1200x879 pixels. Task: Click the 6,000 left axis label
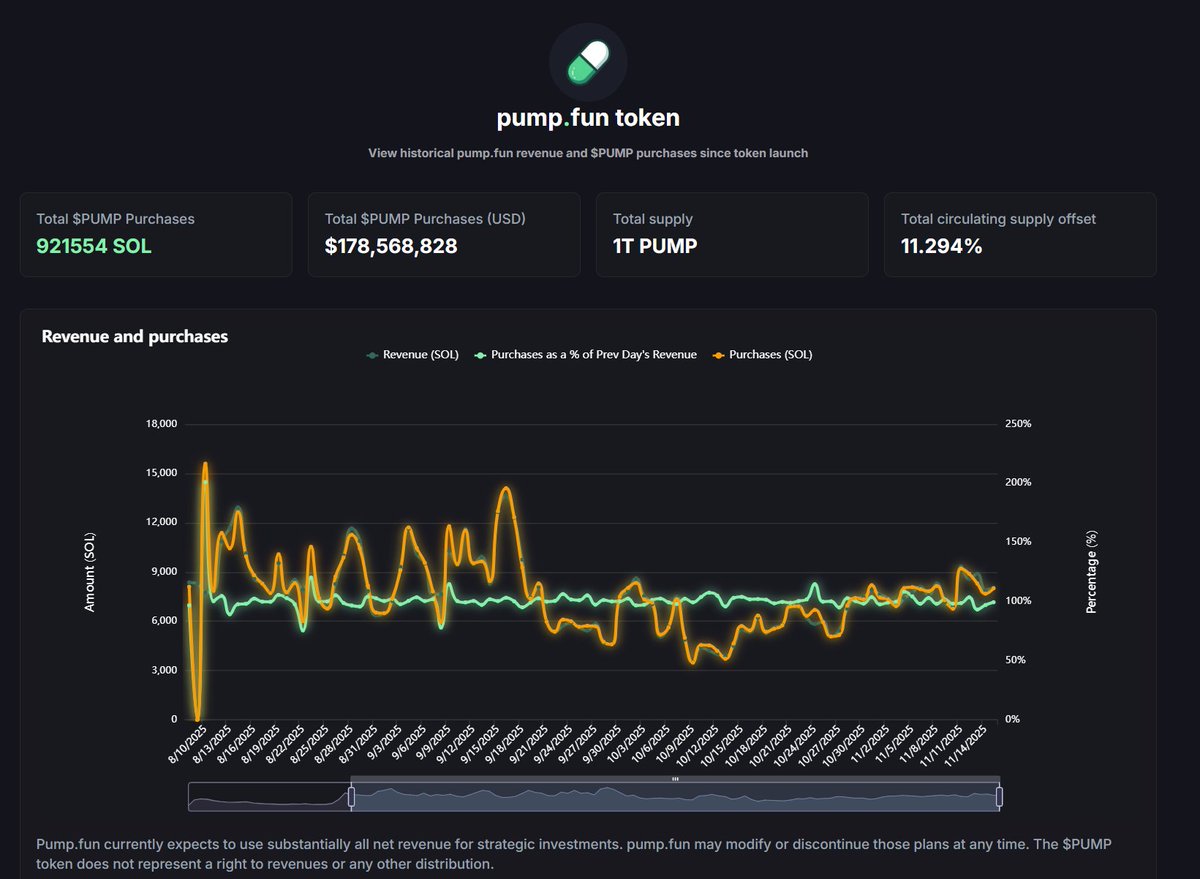[x=164, y=620]
